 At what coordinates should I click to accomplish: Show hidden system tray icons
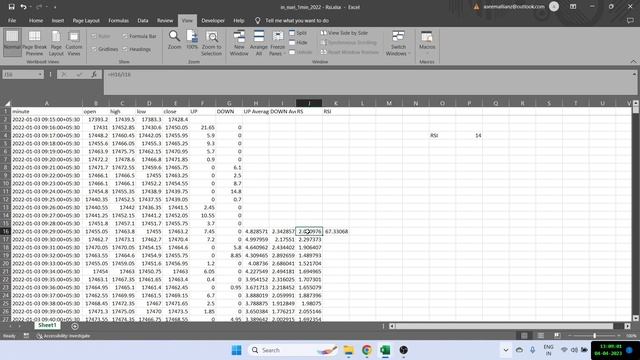tap(506, 350)
